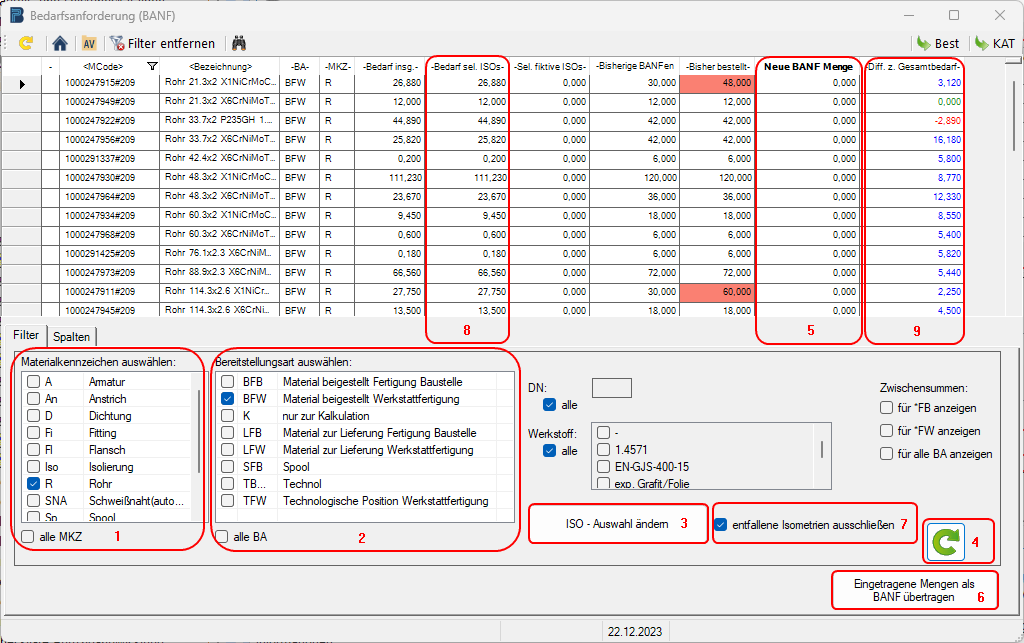Click the AV toolbar icon
The width and height of the screenshot is (1024, 643).
(89, 44)
